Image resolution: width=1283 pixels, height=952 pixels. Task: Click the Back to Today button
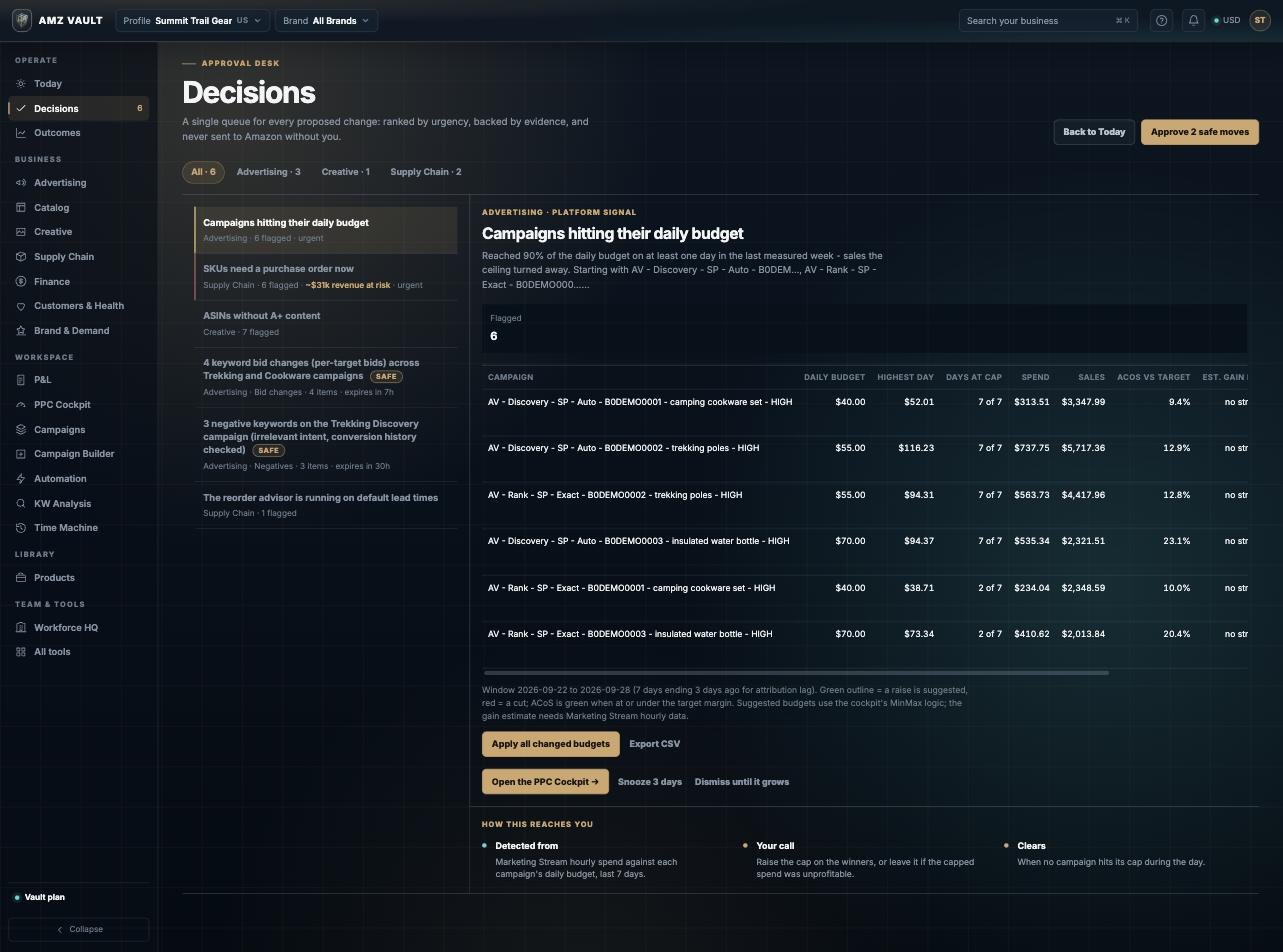click(x=1094, y=132)
